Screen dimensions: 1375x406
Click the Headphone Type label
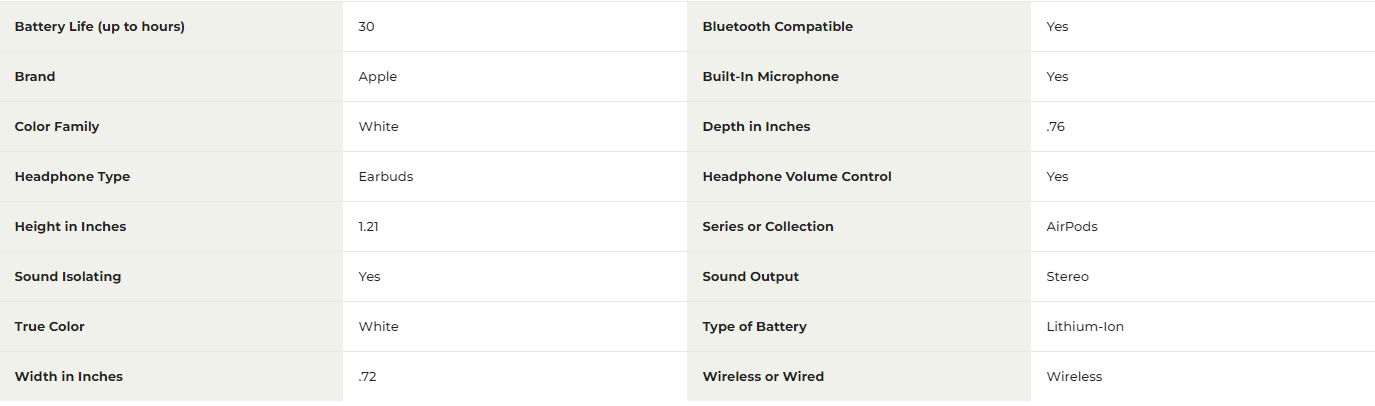pyautogui.click(x=72, y=177)
